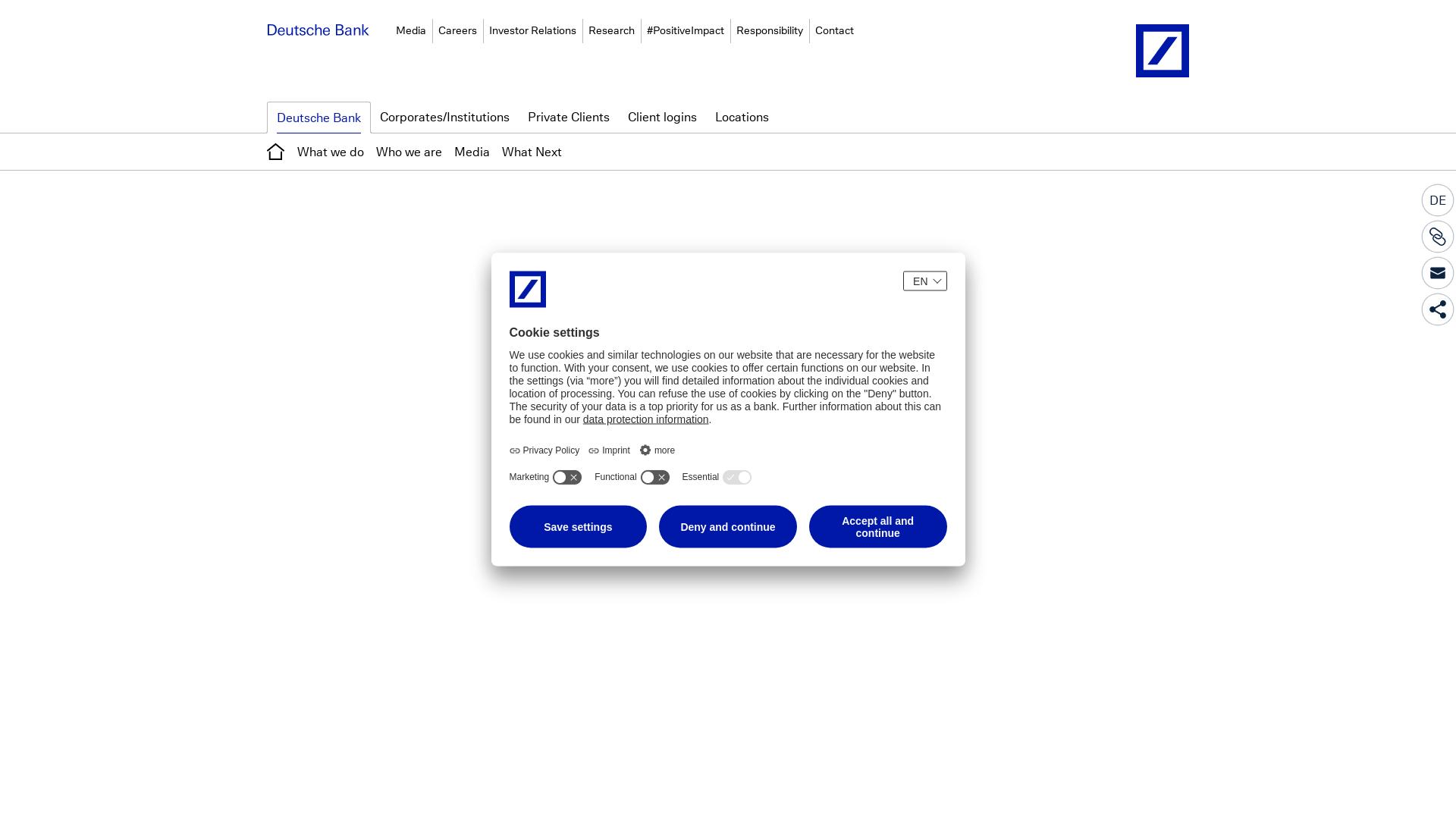Switch language with the DE round button
The width and height of the screenshot is (1456, 819).
pyautogui.click(x=1437, y=200)
